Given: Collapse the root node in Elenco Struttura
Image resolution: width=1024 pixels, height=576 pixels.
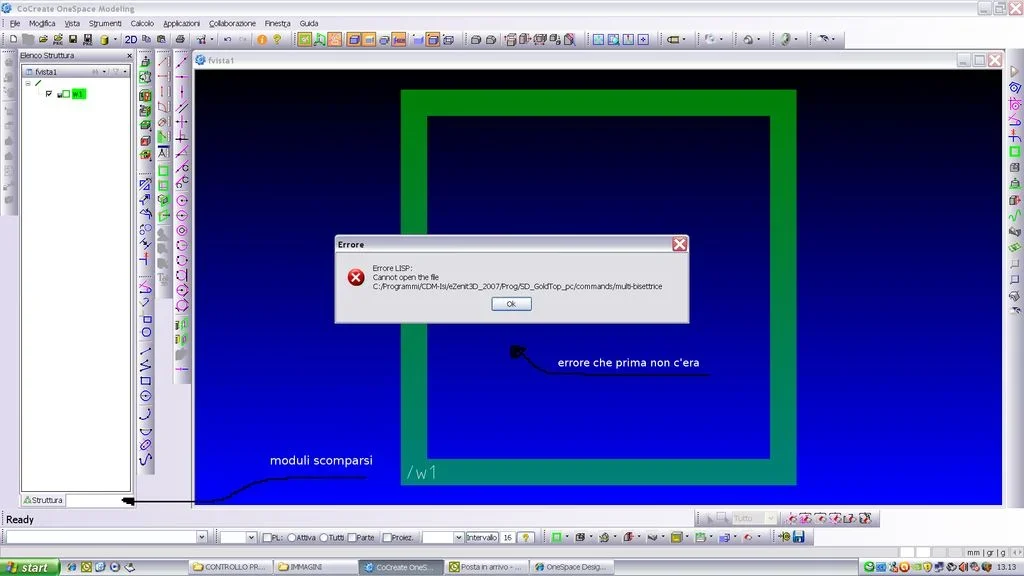Looking at the screenshot, I should (28, 84).
